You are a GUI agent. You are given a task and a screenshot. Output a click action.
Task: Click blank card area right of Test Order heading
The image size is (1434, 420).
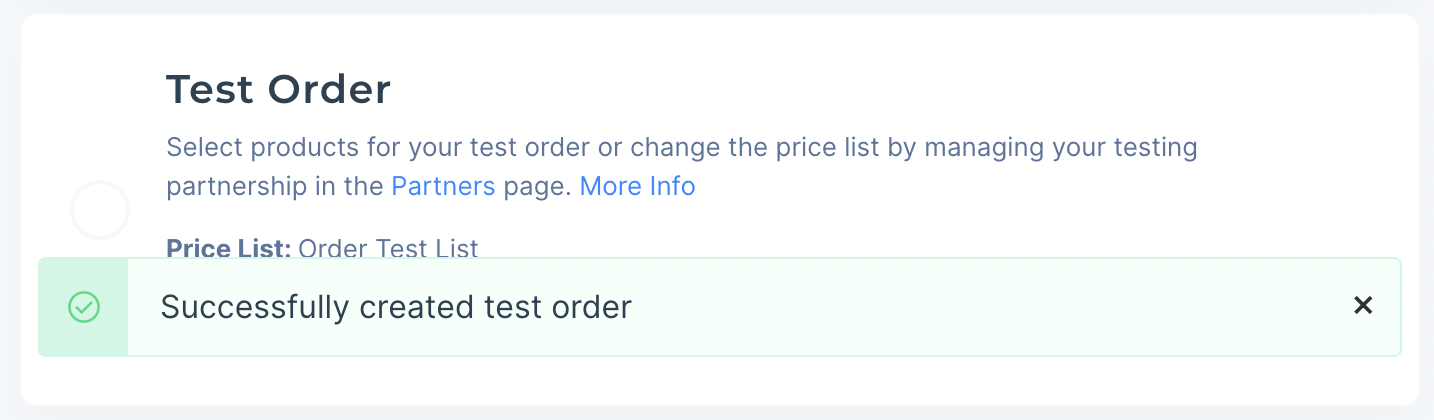(x=800, y=90)
